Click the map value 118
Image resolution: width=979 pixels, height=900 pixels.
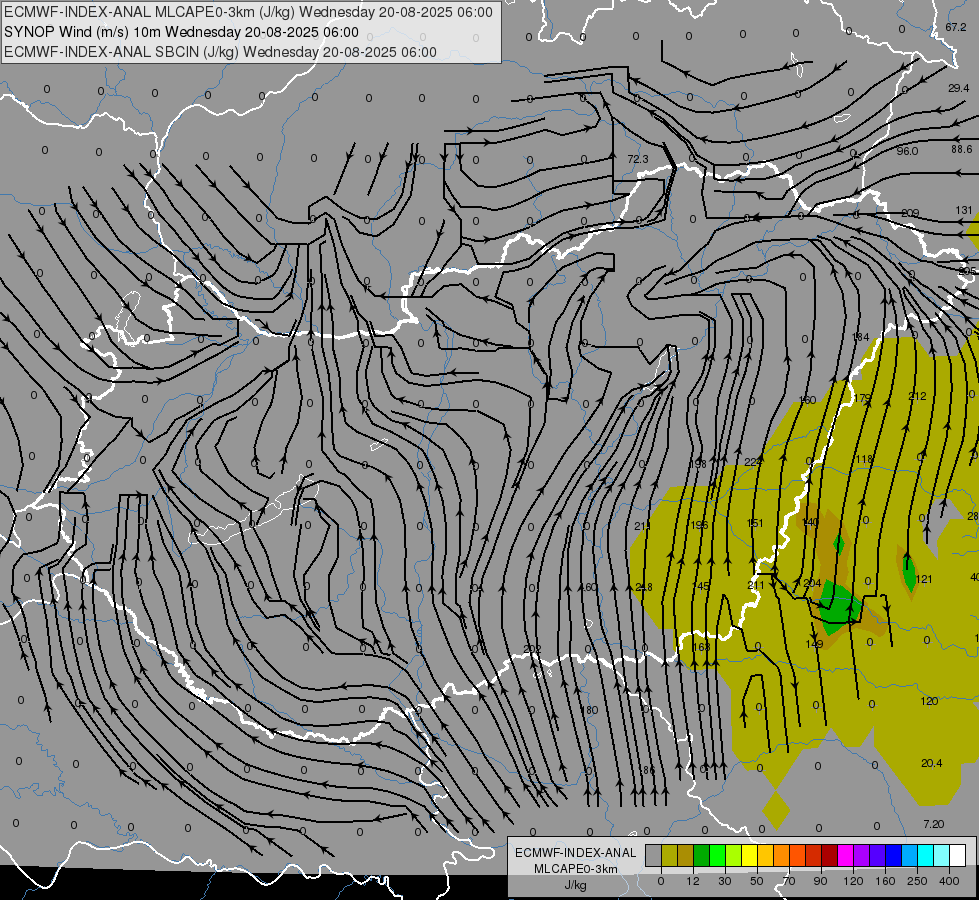click(864, 460)
